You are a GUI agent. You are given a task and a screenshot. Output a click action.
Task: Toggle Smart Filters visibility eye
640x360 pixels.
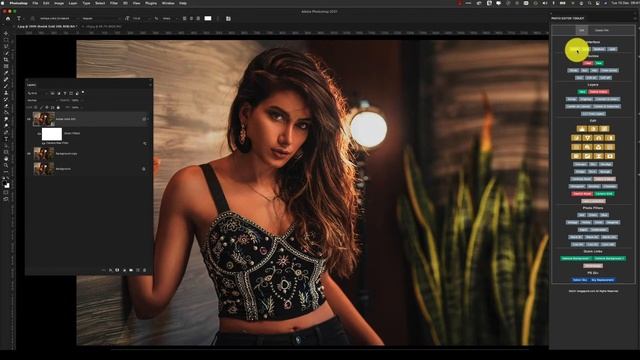39,133
